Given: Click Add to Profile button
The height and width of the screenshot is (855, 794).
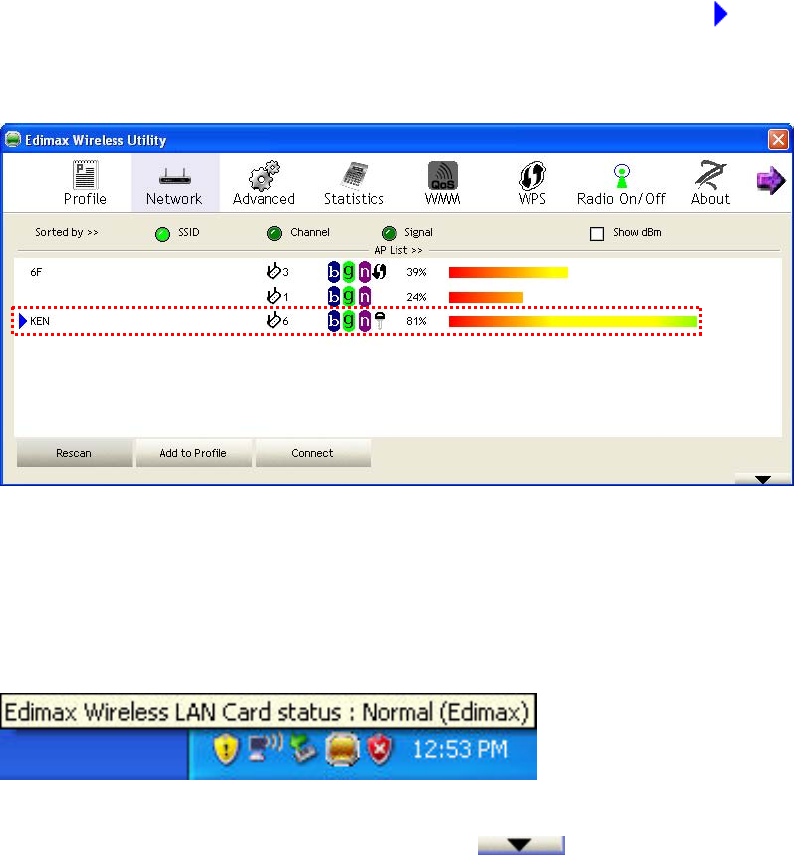Looking at the screenshot, I should tap(193, 453).
